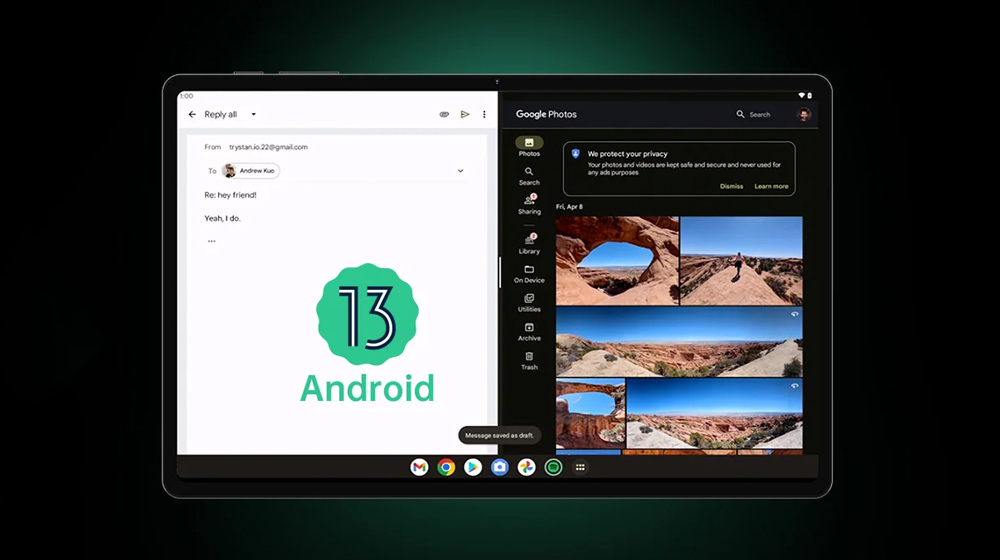Click the Learn more link

point(771,186)
